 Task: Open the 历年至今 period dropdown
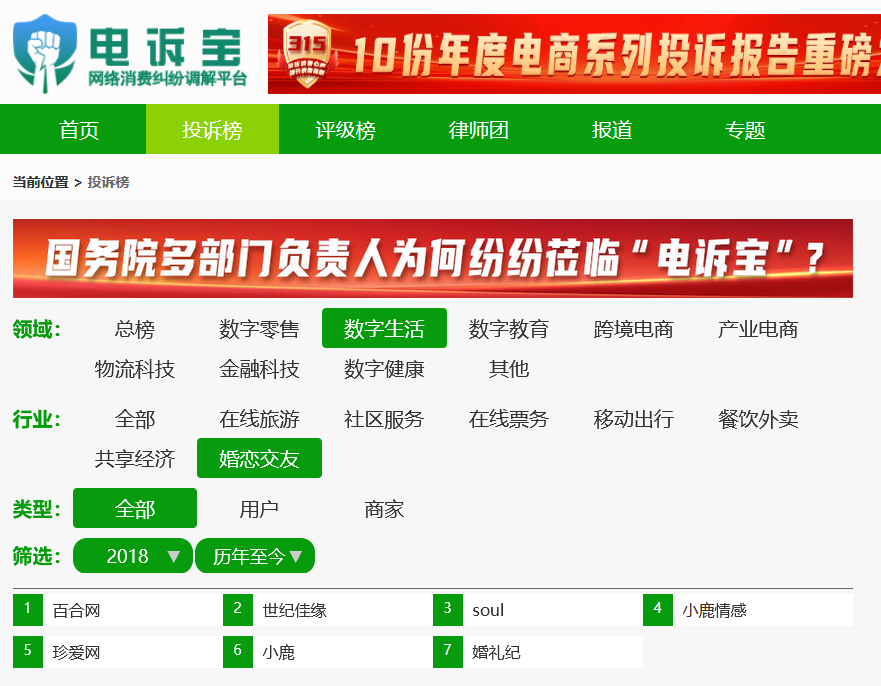pos(255,556)
